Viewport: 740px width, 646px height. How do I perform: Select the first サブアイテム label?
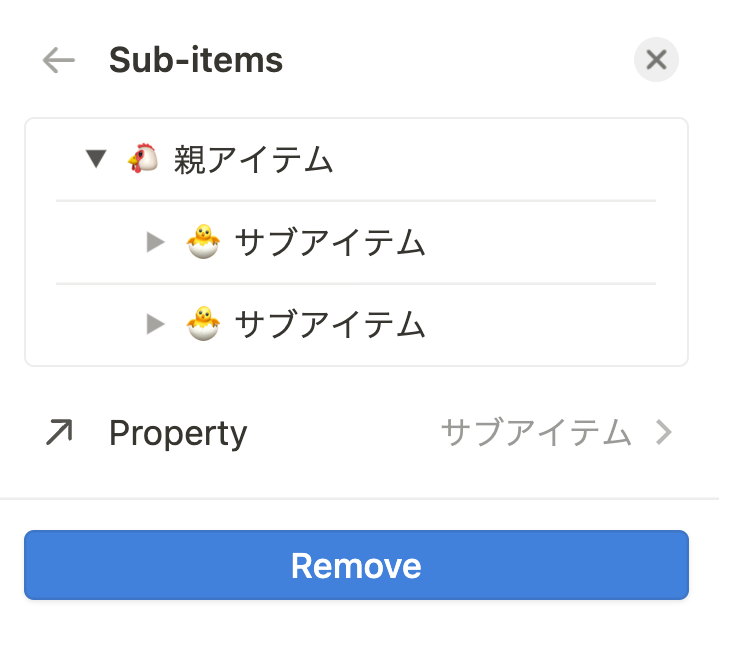click(330, 241)
